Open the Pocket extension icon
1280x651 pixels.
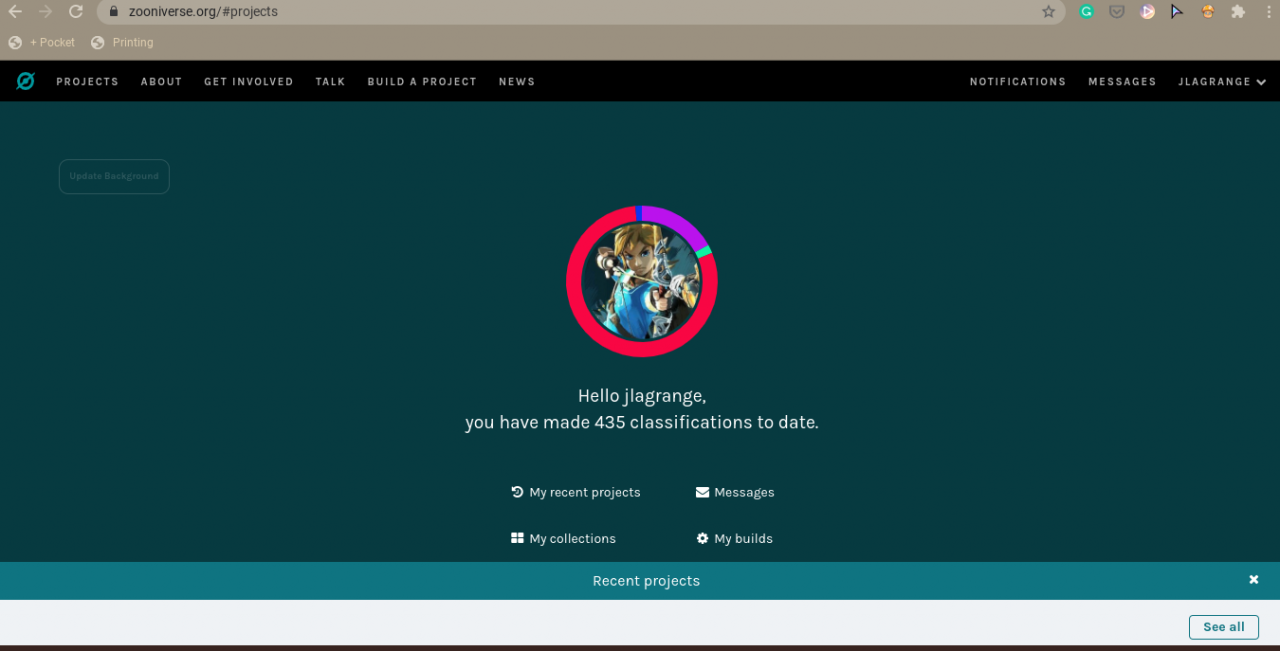(1117, 12)
